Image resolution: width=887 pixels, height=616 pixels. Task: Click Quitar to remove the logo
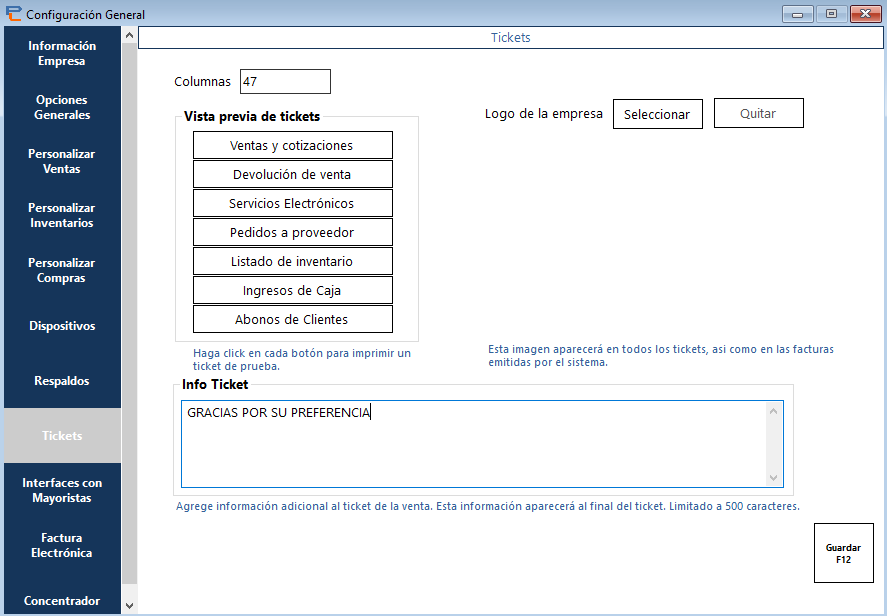pos(759,113)
